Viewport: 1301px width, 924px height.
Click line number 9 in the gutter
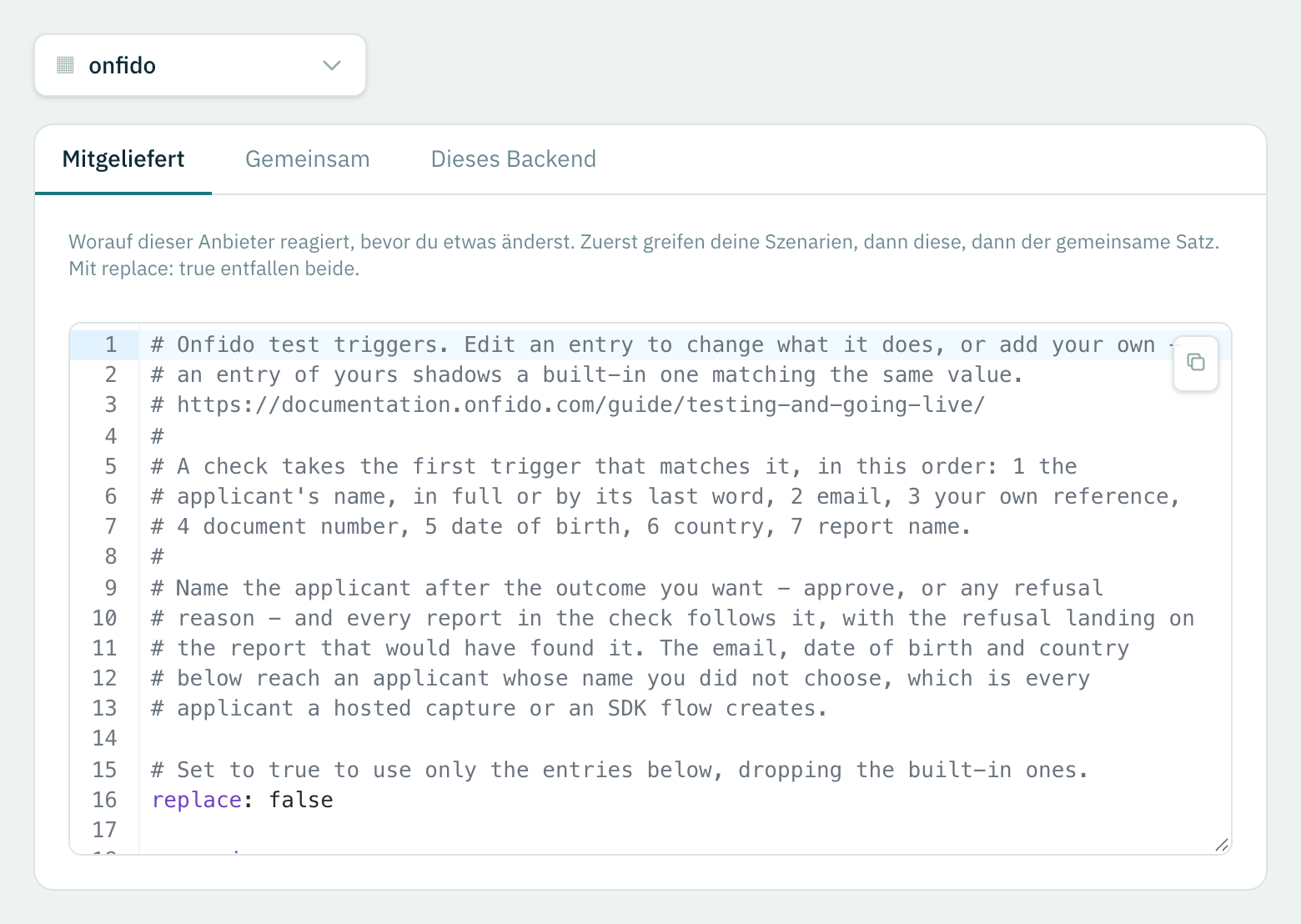110,588
